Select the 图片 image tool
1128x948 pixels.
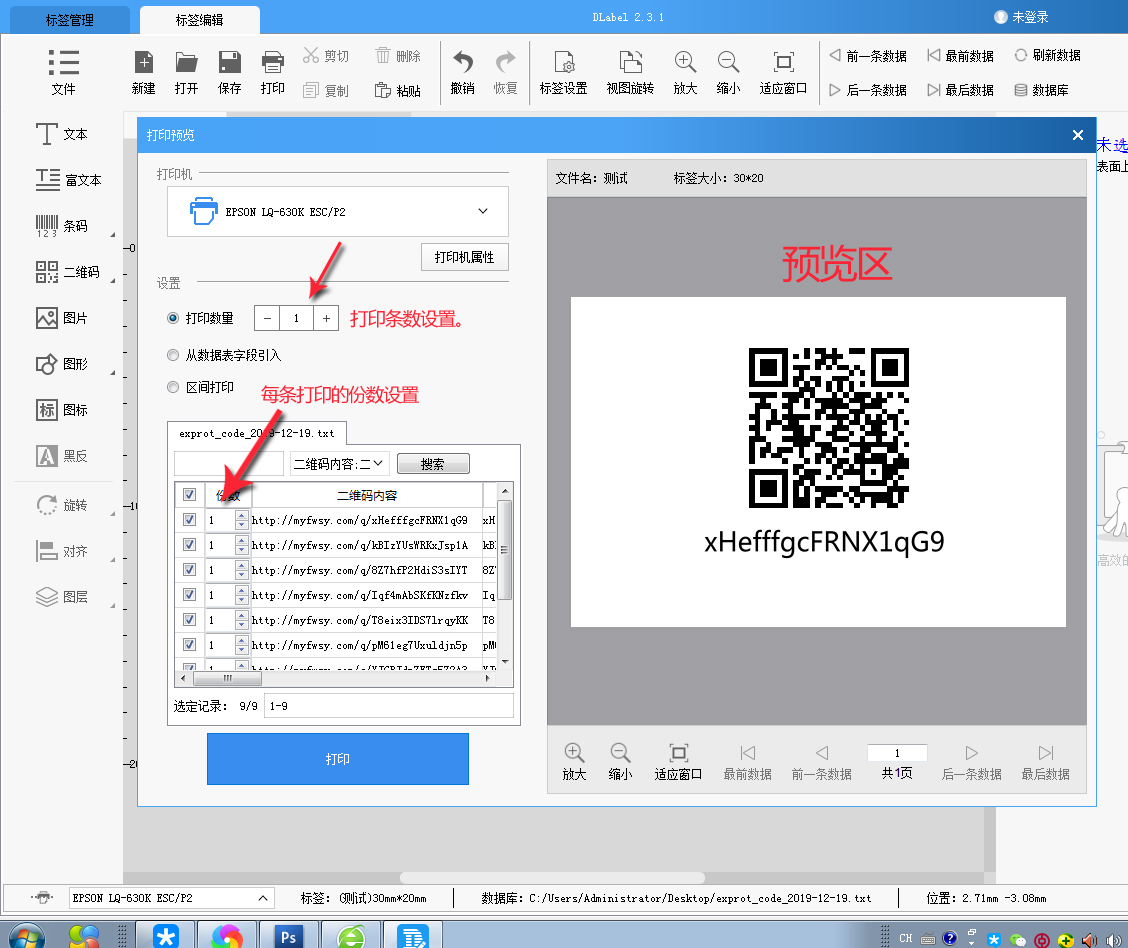[x=62, y=318]
